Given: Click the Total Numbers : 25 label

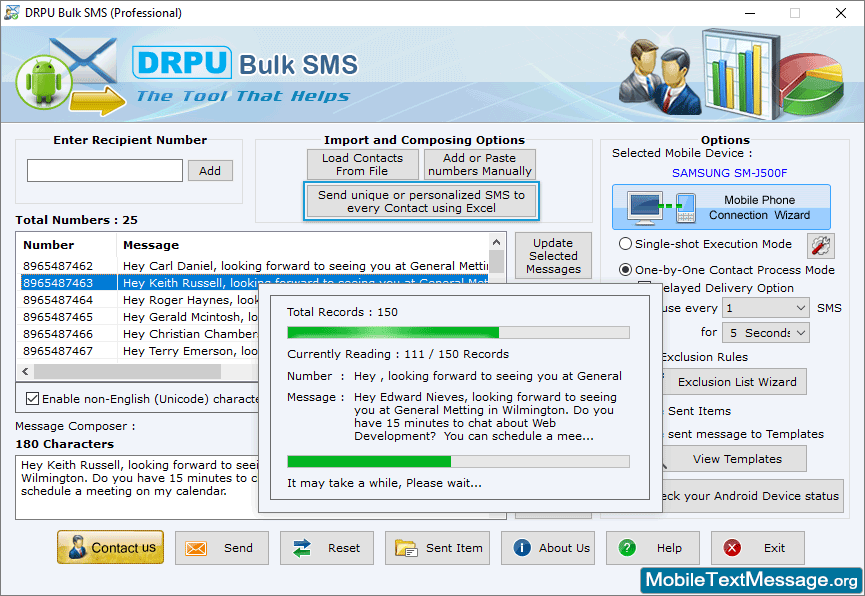Looking at the screenshot, I should tap(76, 220).
